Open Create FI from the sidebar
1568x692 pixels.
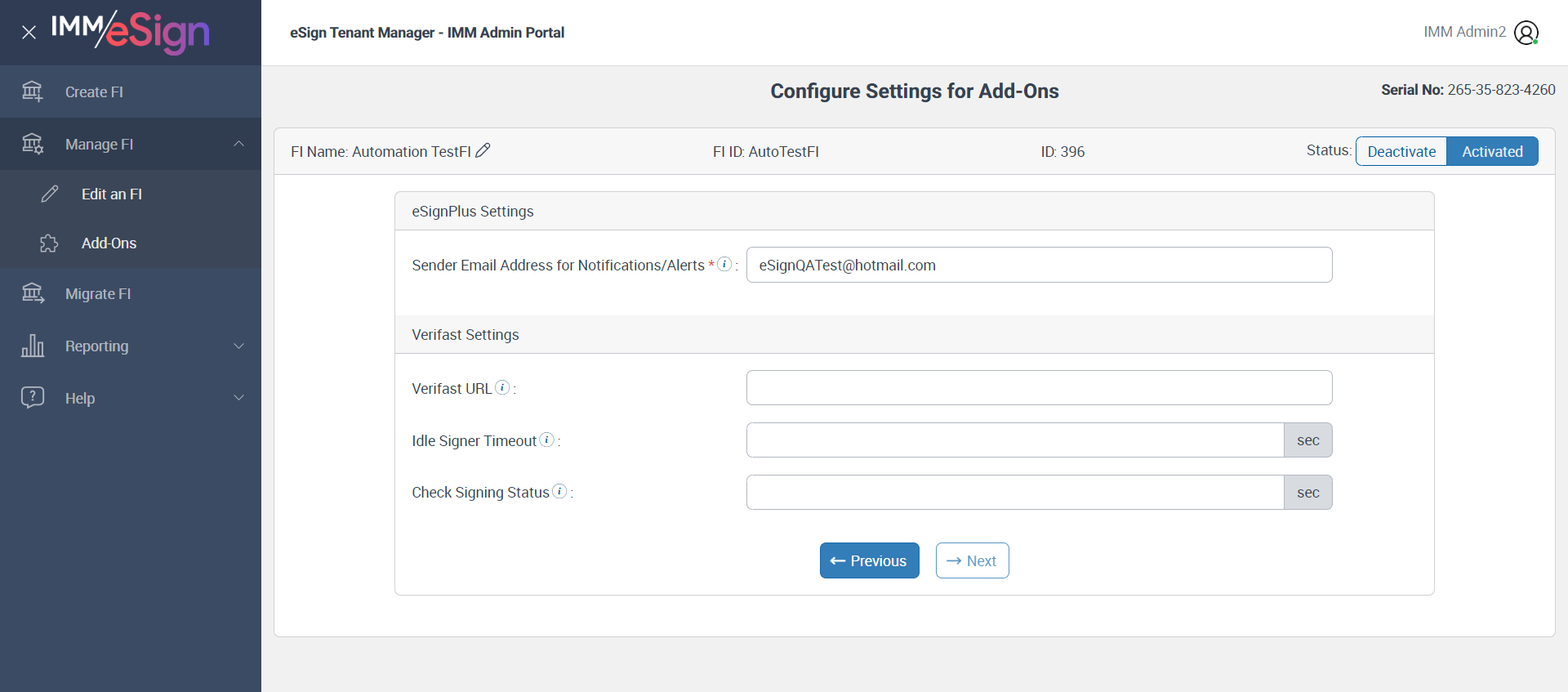[94, 92]
